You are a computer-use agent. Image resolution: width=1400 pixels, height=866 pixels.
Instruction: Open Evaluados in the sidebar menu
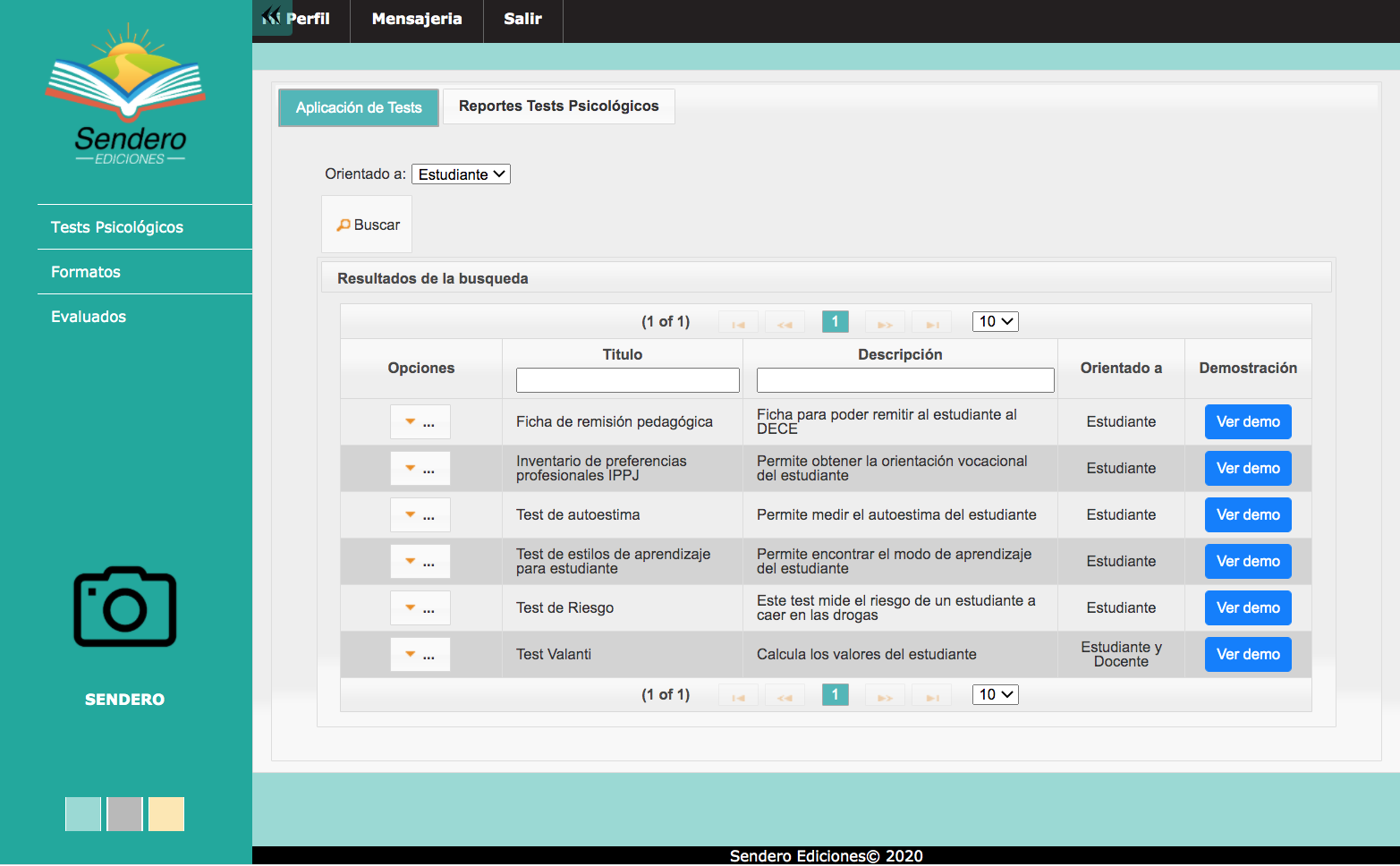pos(89,317)
